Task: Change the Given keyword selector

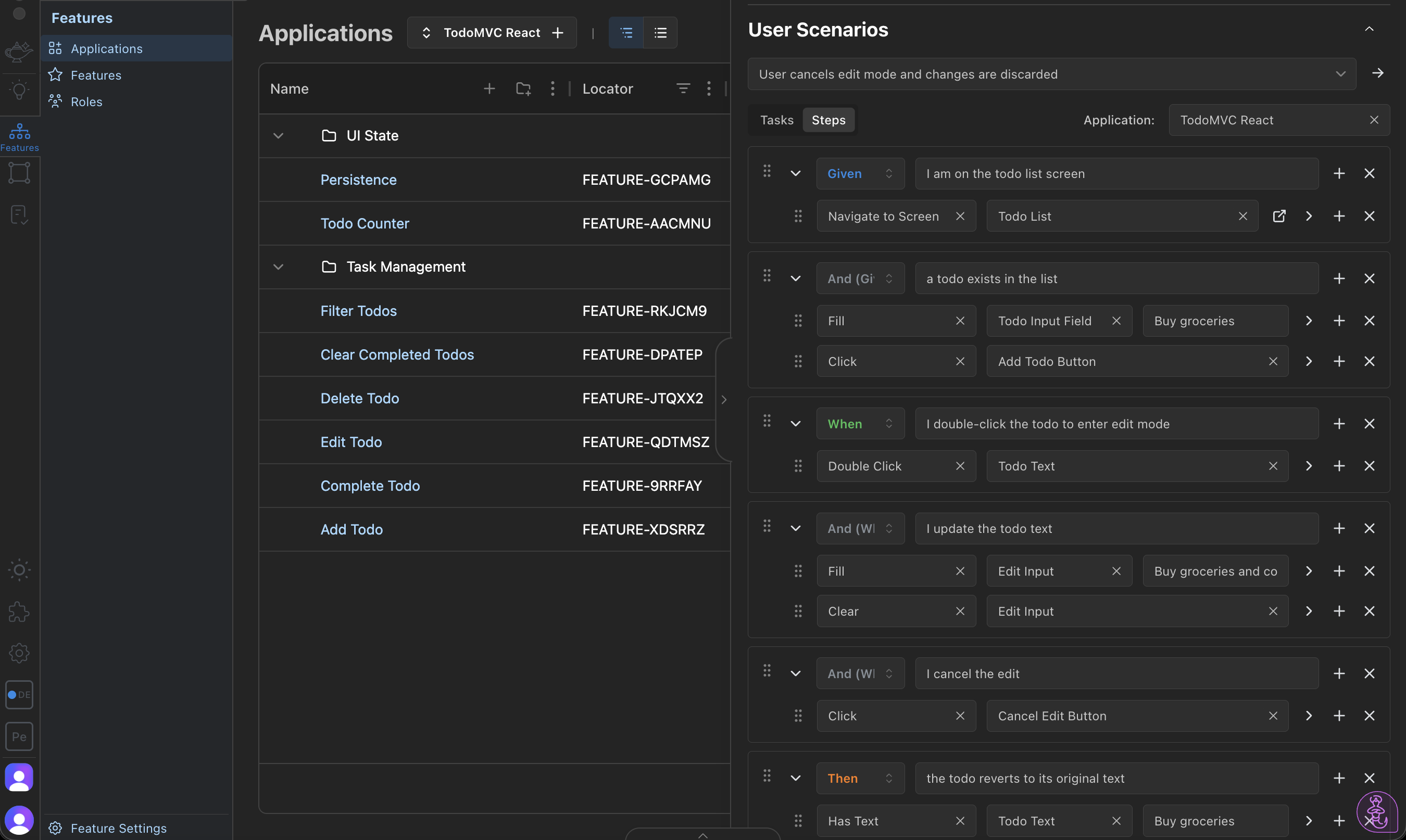Action: [860, 174]
